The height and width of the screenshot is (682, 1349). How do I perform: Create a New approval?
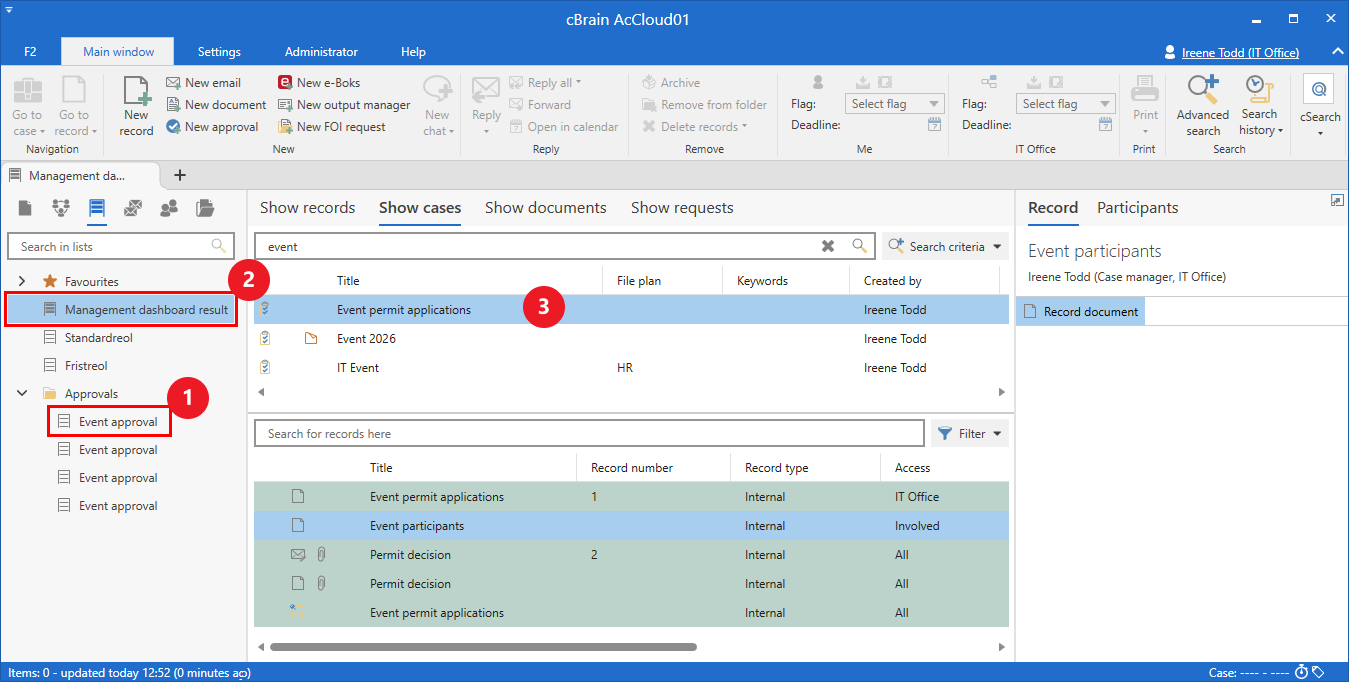pos(212,127)
